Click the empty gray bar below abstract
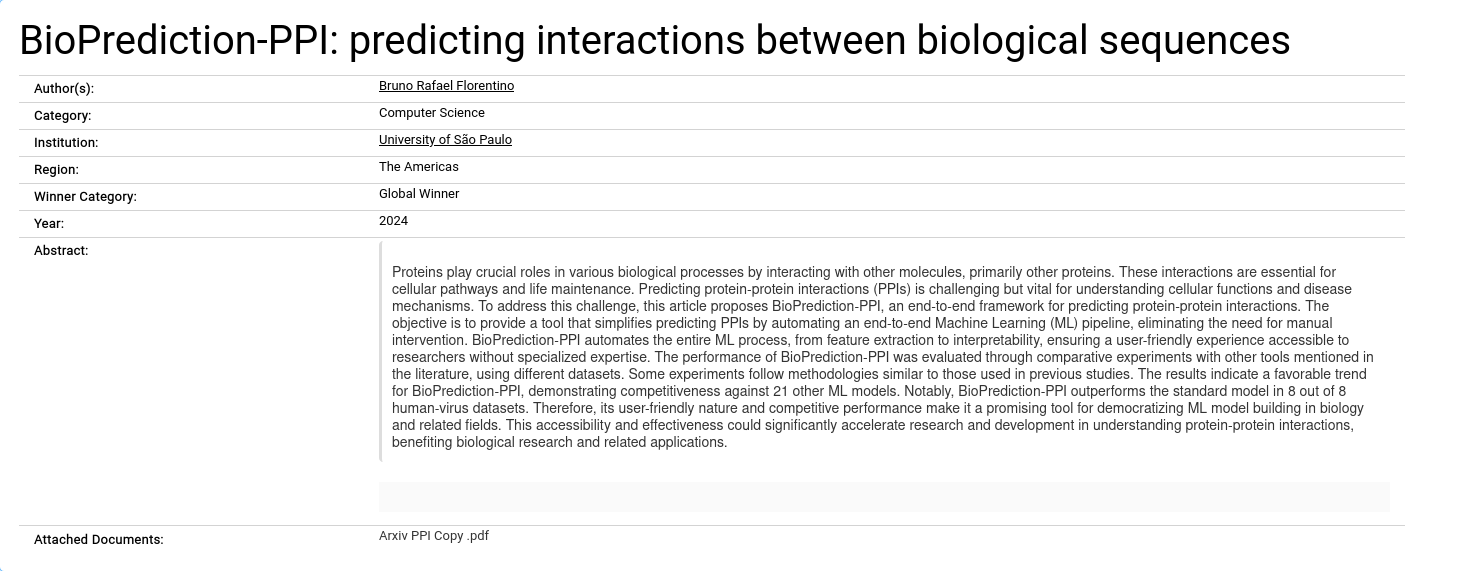Image resolution: width=1471 pixels, height=571 pixels. [x=884, y=497]
